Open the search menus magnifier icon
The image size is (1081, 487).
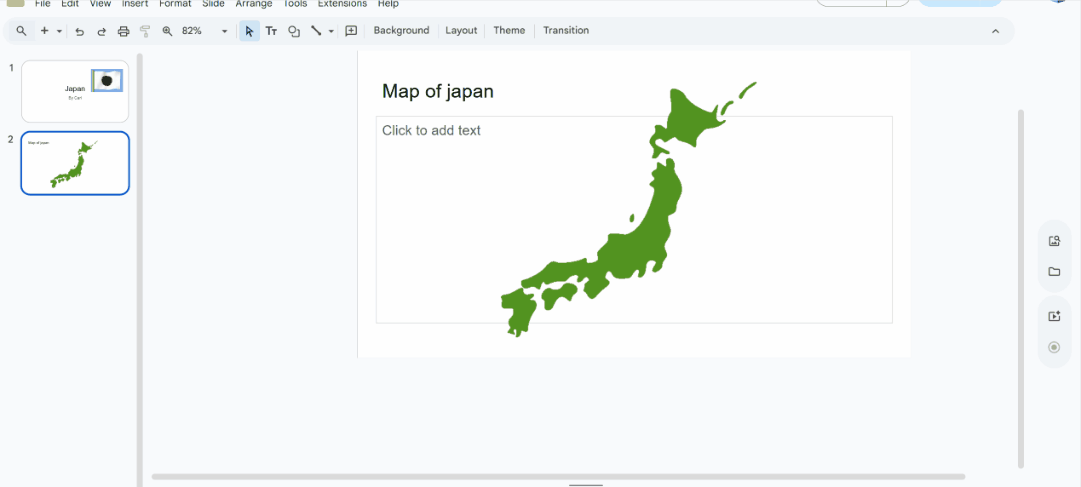click(x=21, y=30)
